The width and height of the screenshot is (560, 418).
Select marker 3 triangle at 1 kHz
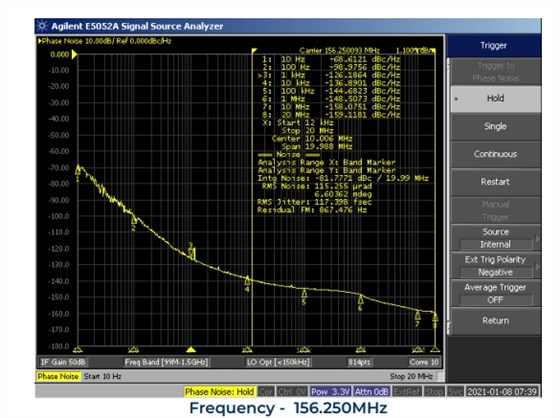click(x=191, y=252)
